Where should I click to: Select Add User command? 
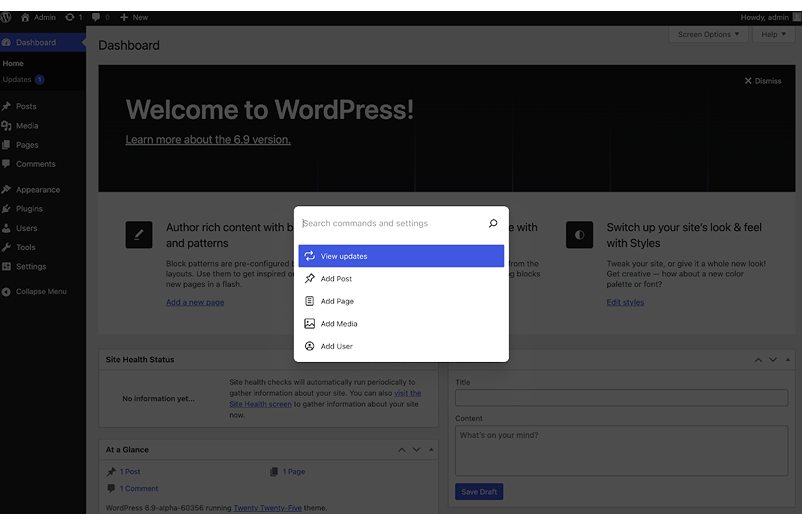pyautogui.click(x=401, y=346)
